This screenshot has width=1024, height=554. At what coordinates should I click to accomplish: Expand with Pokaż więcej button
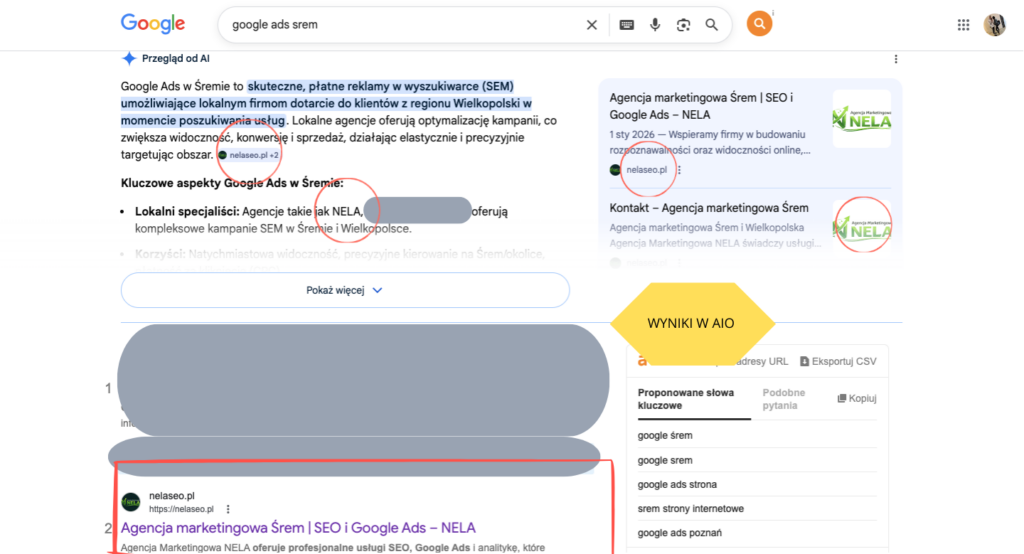point(345,290)
